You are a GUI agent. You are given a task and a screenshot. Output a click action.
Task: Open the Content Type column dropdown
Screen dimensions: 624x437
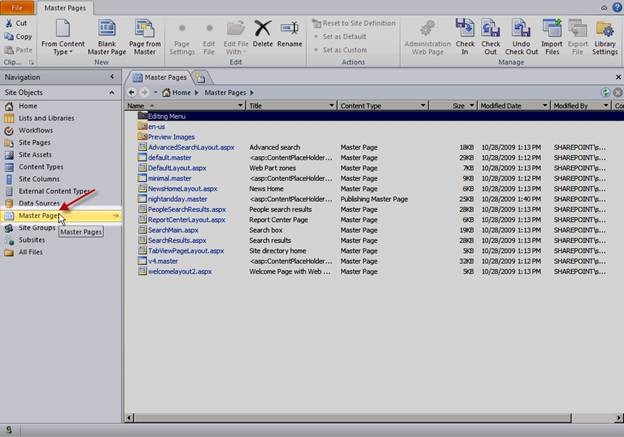[423, 105]
